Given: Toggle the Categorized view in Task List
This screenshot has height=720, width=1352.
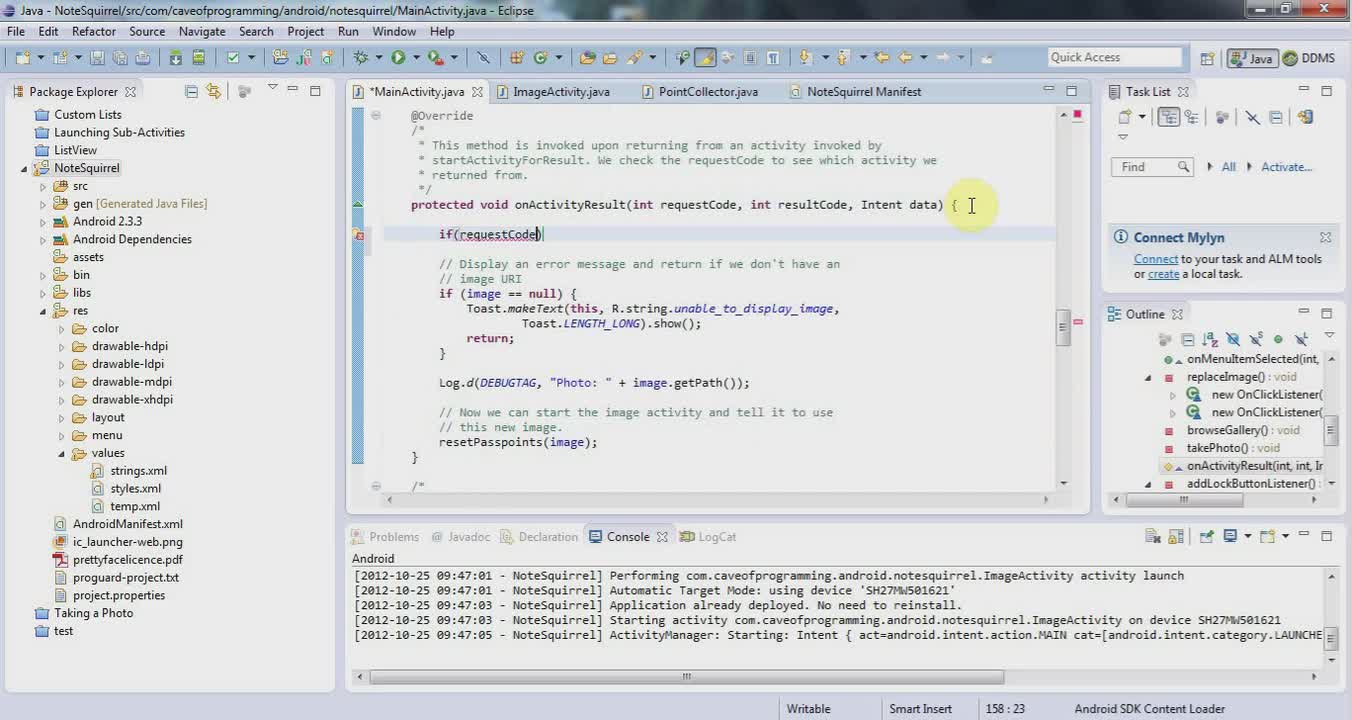Looking at the screenshot, I should click(1168, 118).
